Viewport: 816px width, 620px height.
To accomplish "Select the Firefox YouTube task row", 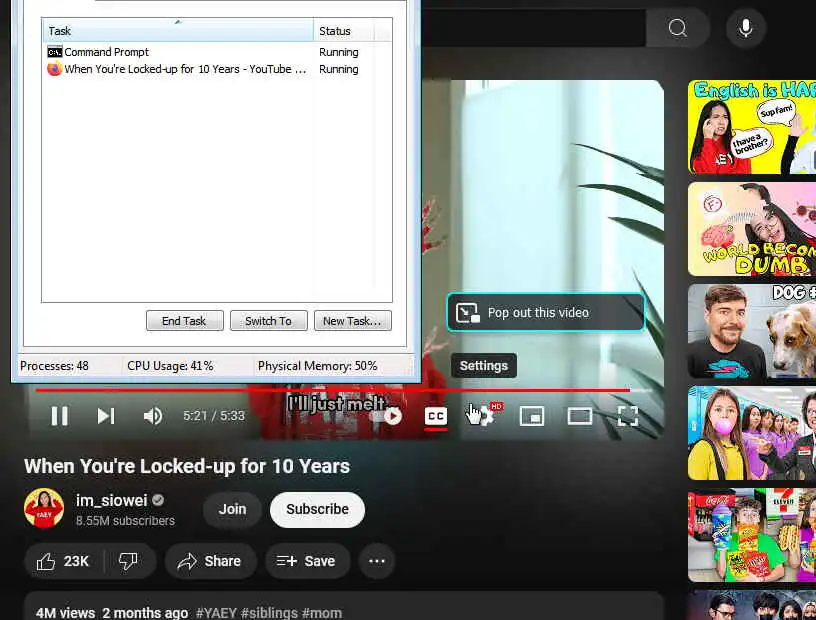I will [x=217, y=69].
